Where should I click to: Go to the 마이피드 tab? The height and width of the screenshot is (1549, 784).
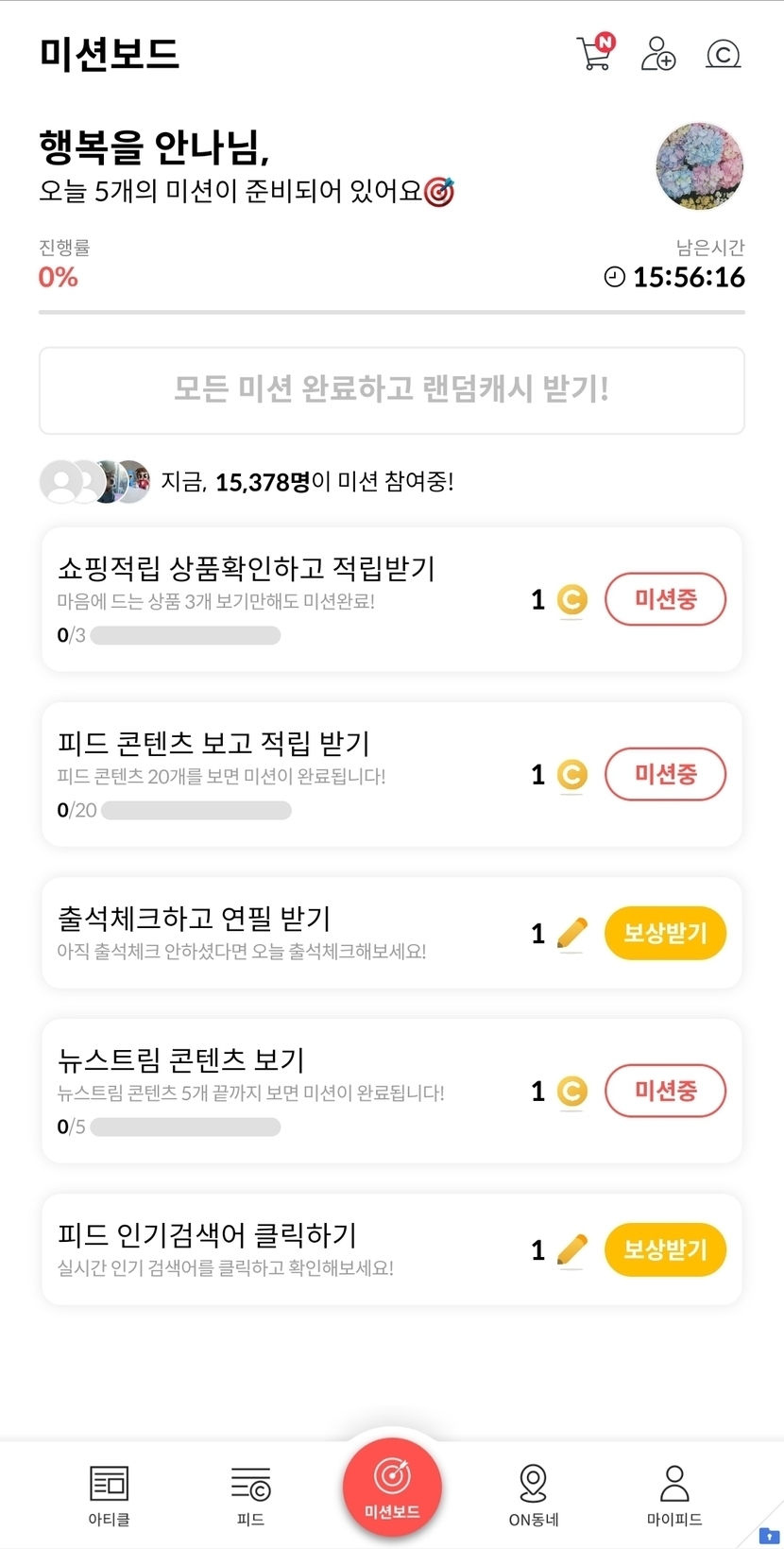674,1493
